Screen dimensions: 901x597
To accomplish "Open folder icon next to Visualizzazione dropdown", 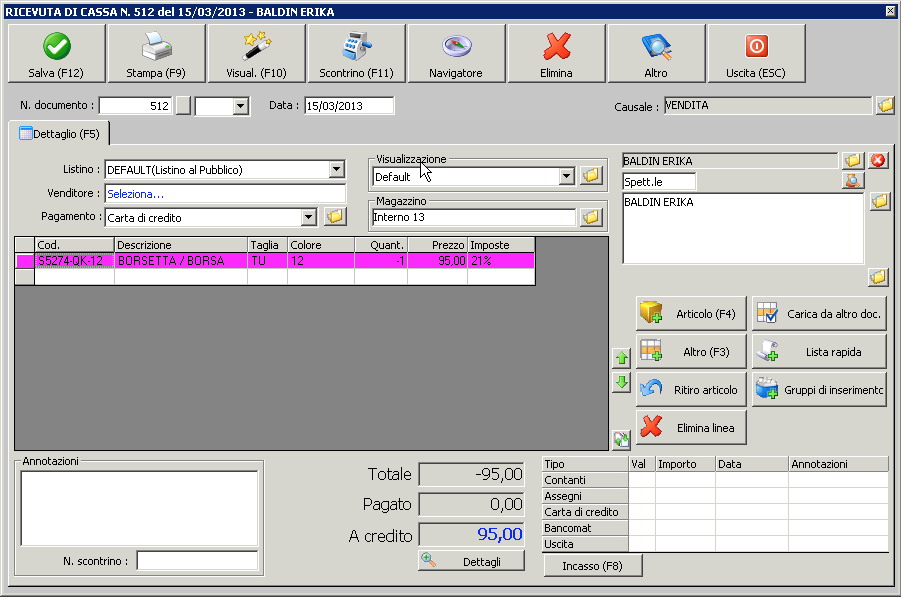I will [591, 176].
